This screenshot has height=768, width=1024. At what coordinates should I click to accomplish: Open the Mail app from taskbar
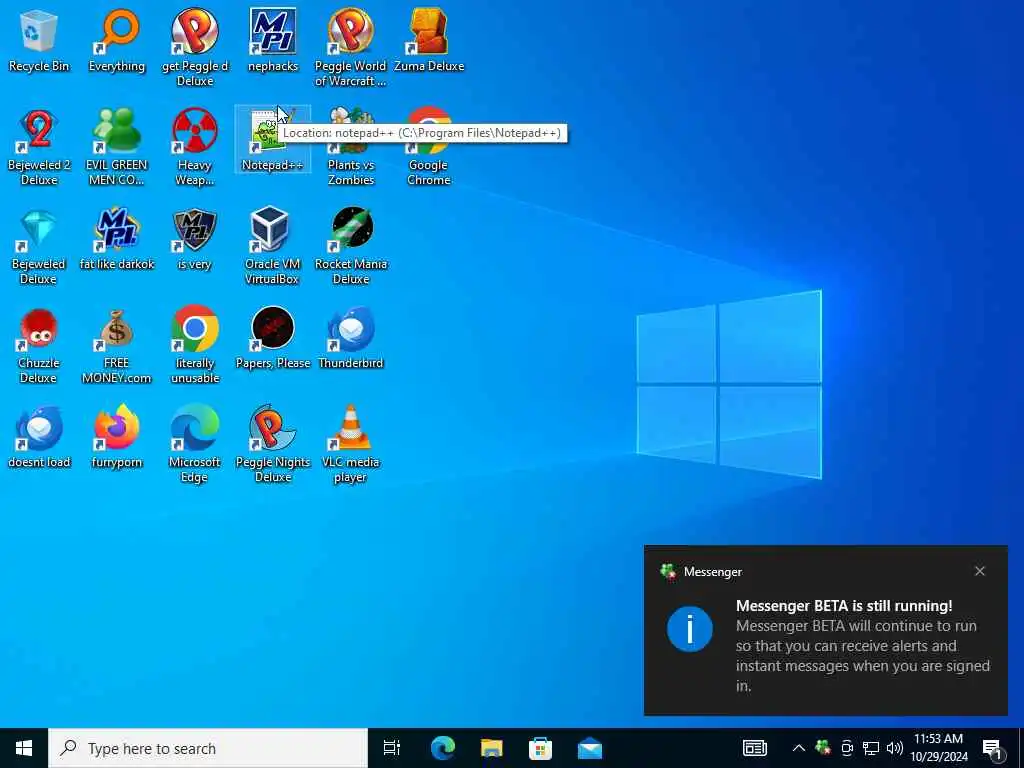(x=590, y=748)
